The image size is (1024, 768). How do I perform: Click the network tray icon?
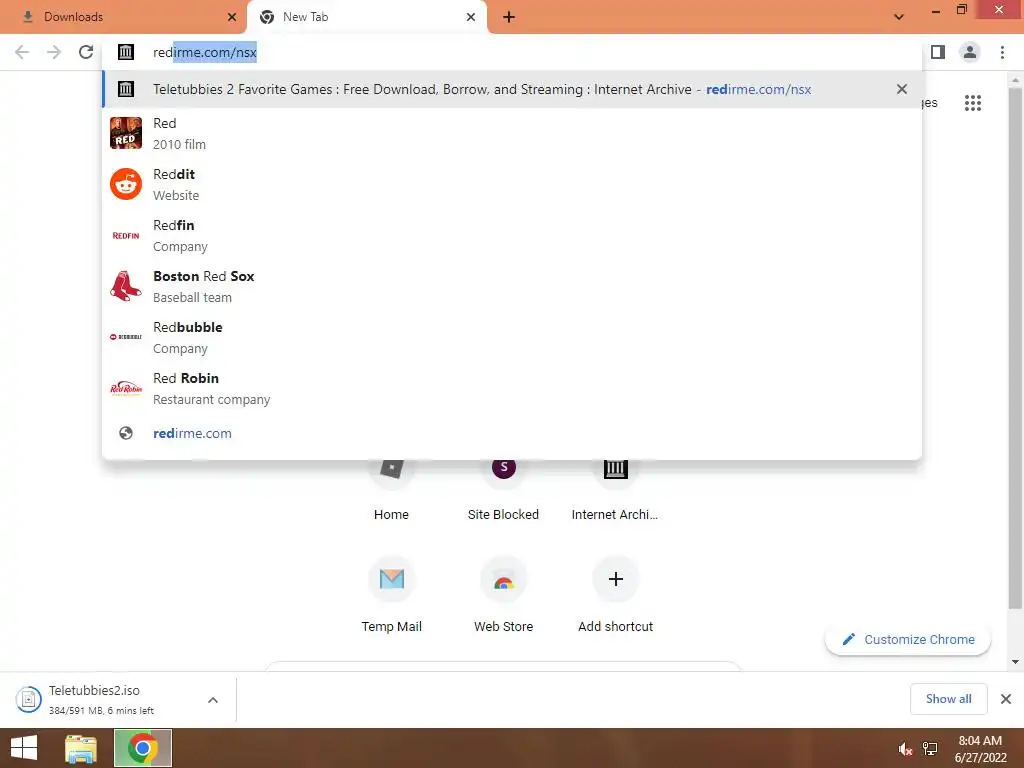coord(930,749)
